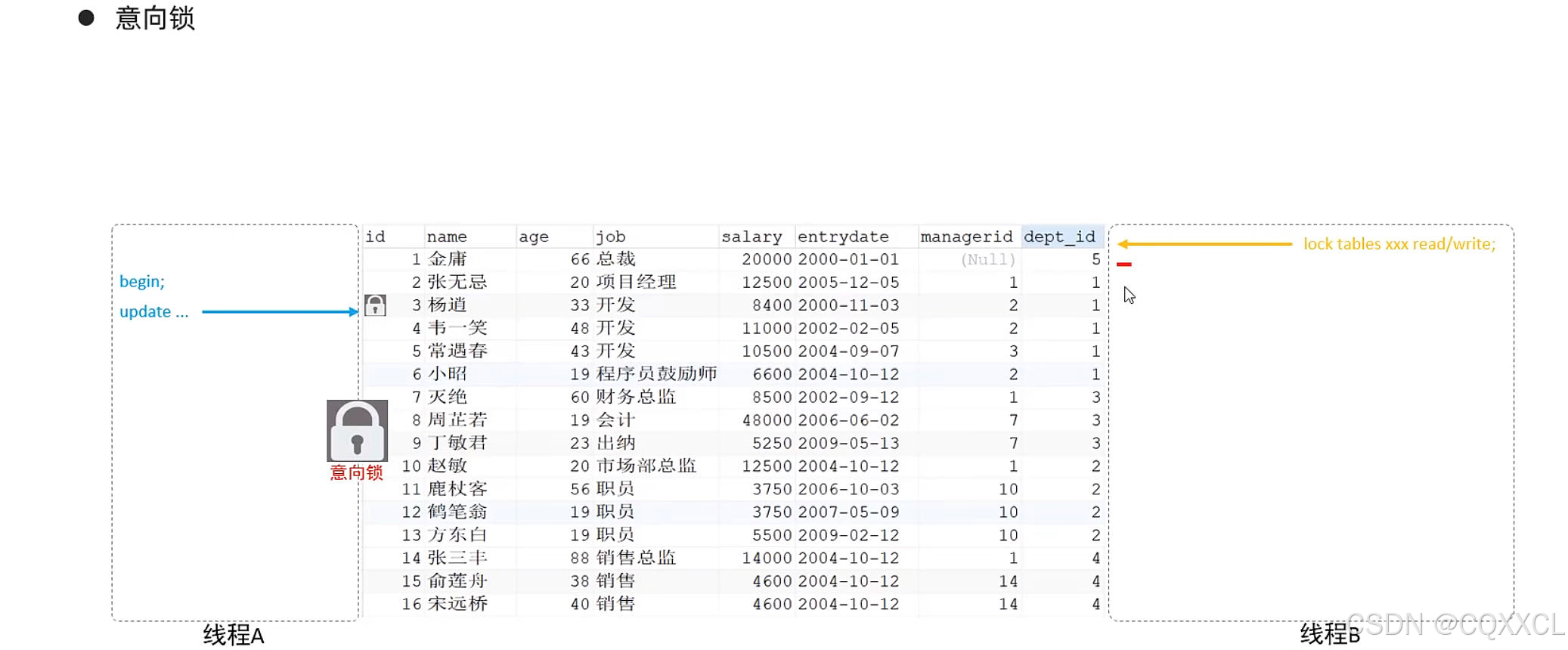Select the 意向锁 heading text
1568x650 pixels.
[155, 18]
